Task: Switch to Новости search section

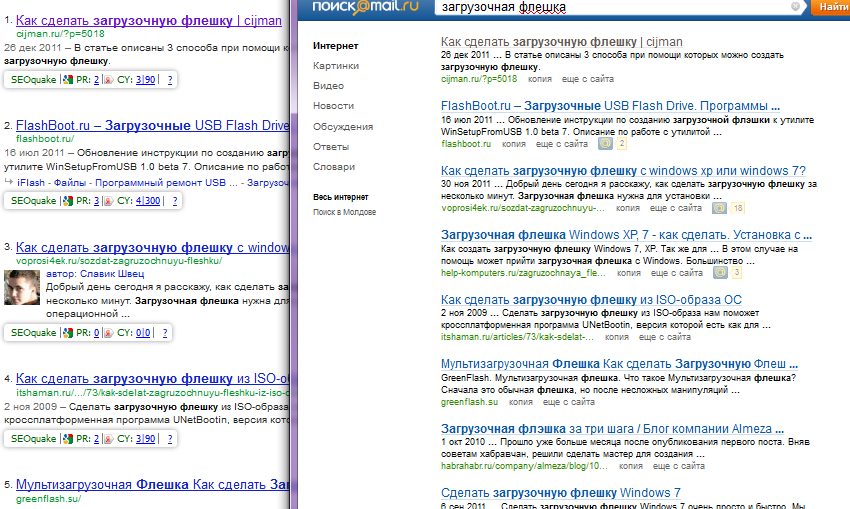Action: tap(333, 106)
